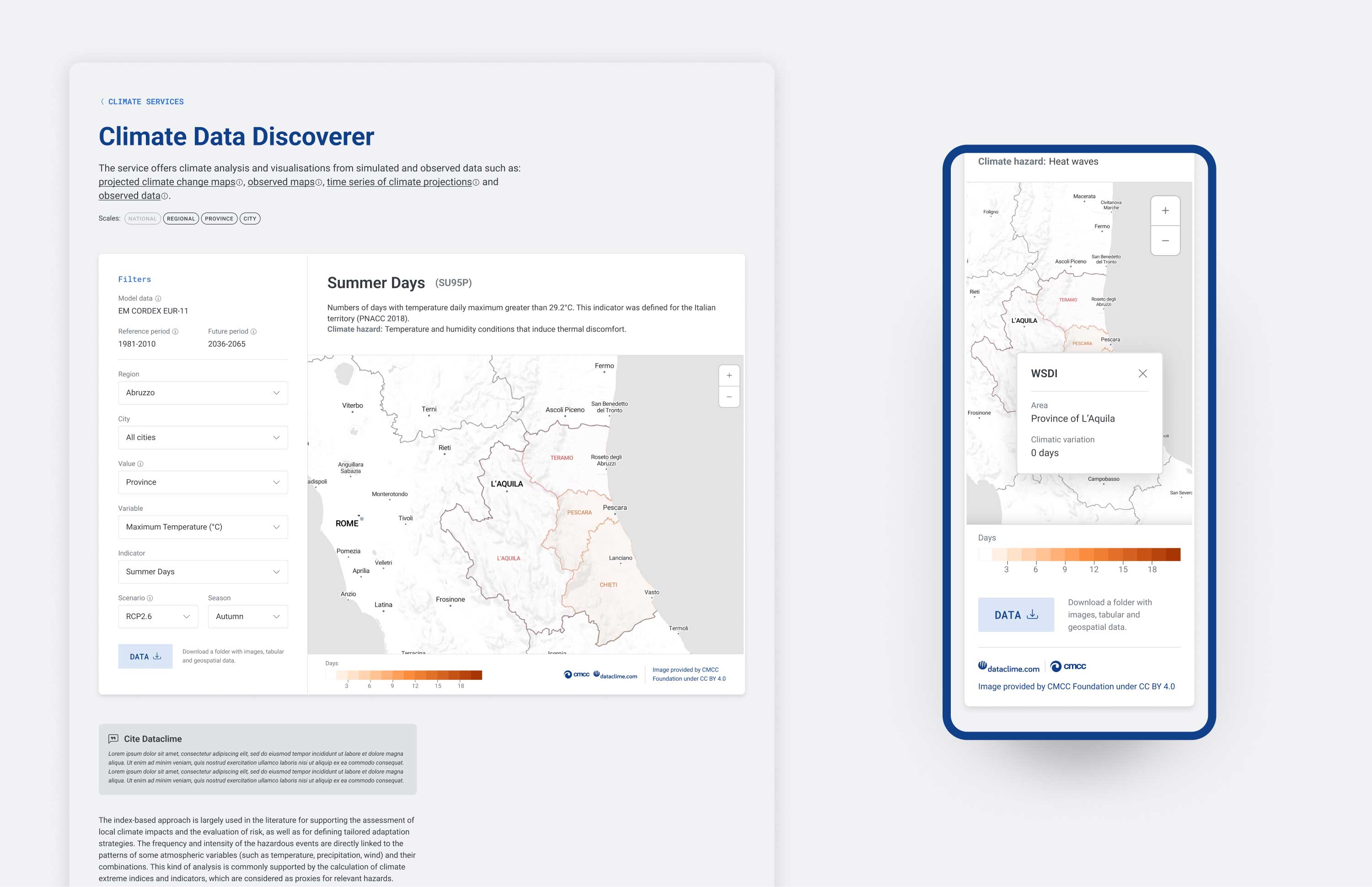This screenshot has height=887, width=1372.
Task: Click the DATA download button in Filters
Action: point(145,656)
